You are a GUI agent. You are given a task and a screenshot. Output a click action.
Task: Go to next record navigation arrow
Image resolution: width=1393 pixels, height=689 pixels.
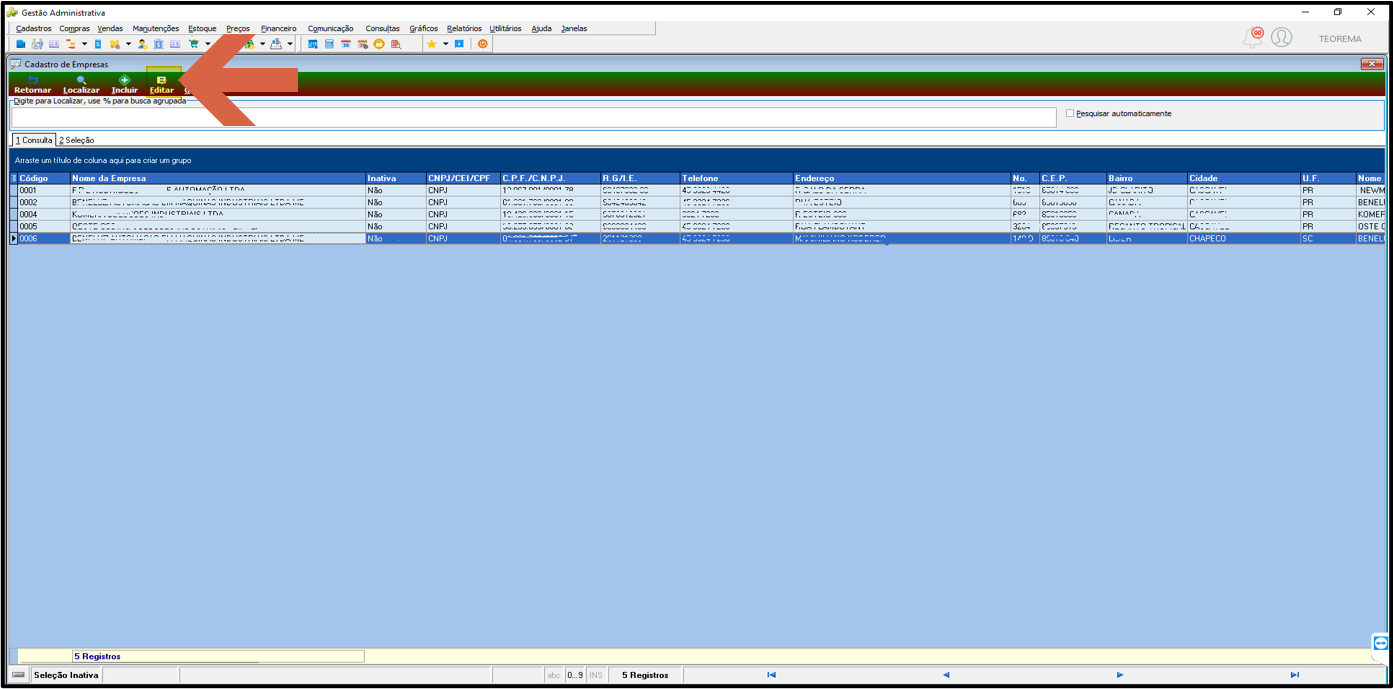coord(1120,675)
